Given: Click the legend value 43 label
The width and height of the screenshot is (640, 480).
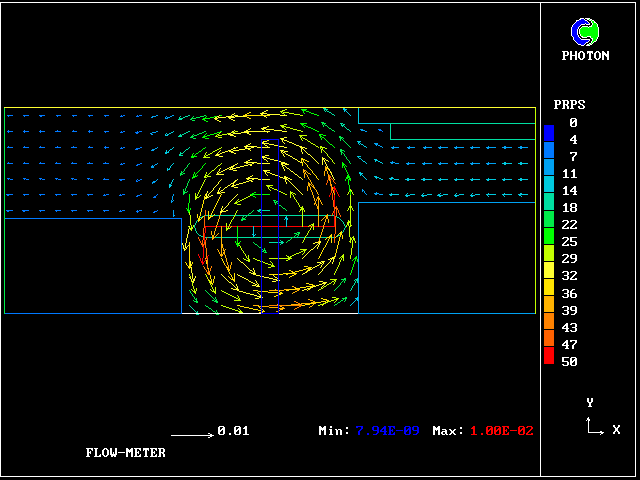Looking at the screenshot, I should (569, 327).
